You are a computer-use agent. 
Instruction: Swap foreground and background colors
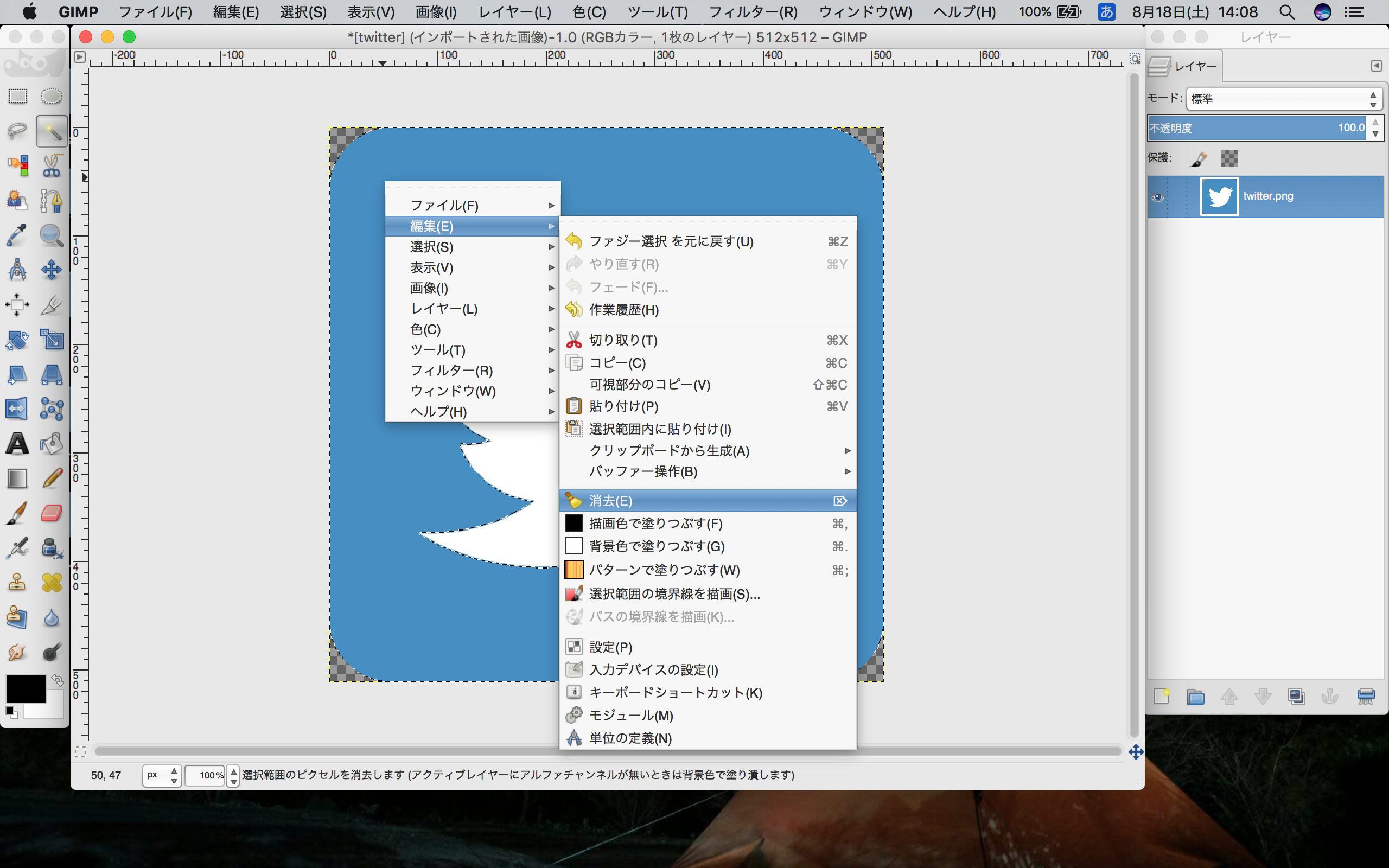click(57, 680)
